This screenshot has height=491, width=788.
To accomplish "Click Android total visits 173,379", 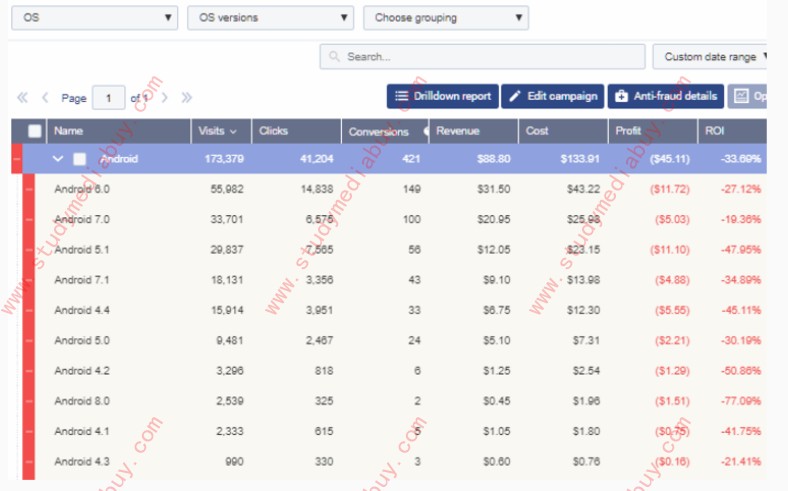I will pyautogui.click(x=224, y=159).
